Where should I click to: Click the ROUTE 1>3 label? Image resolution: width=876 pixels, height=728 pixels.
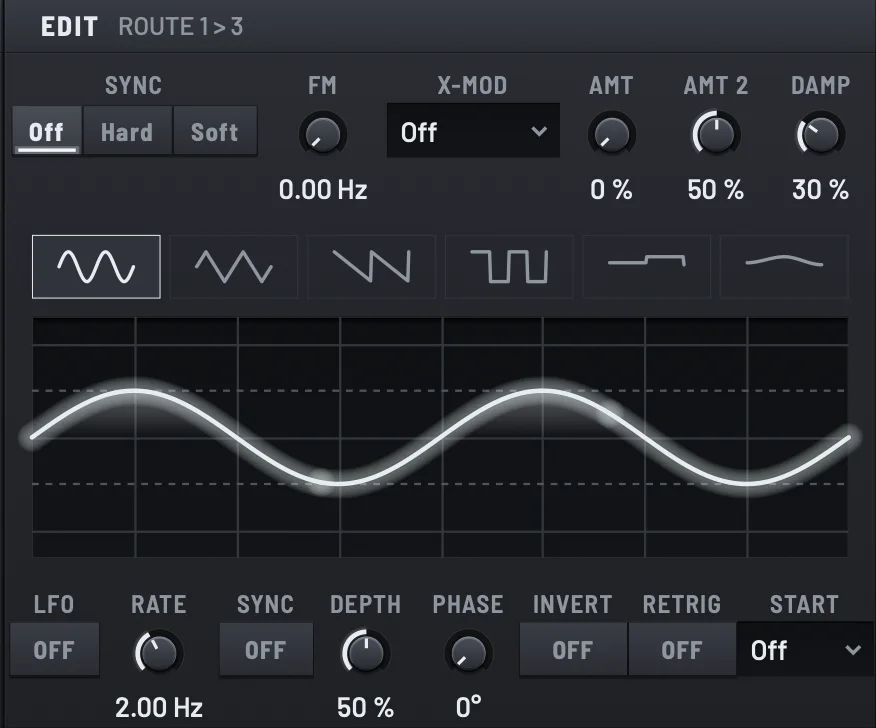pyautogui.click(x=181, y=27)
